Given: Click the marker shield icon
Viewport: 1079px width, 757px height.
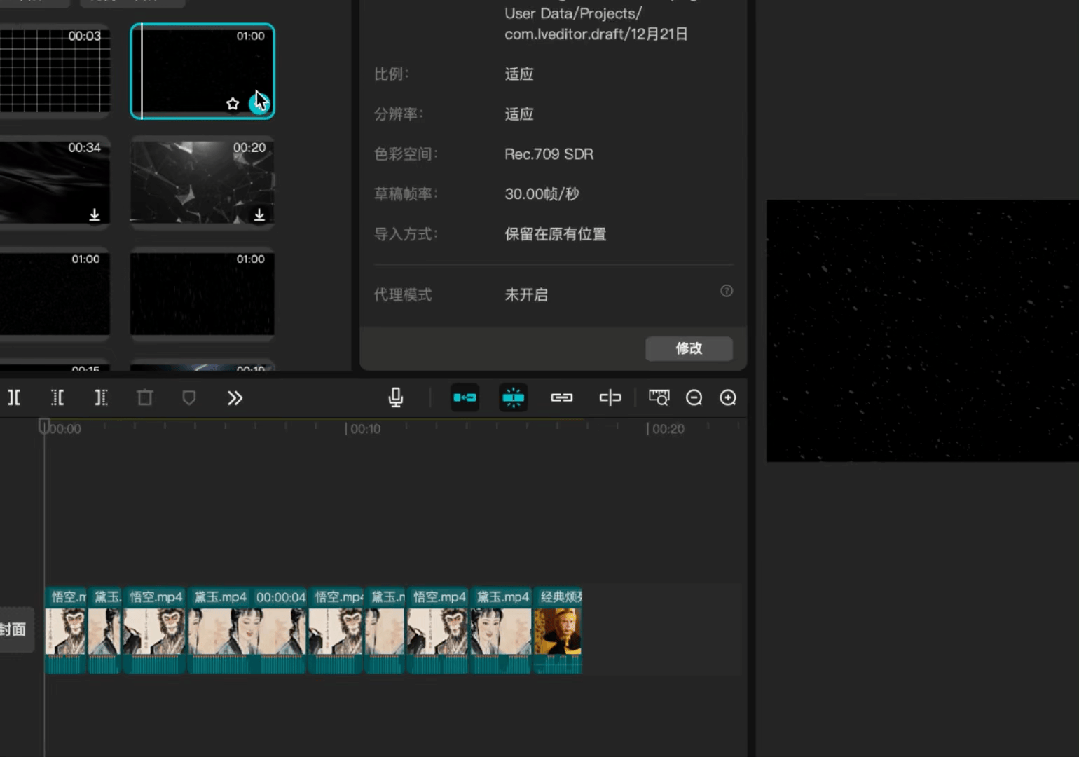Looking at the screenshot, I should (x=189, y=398).
